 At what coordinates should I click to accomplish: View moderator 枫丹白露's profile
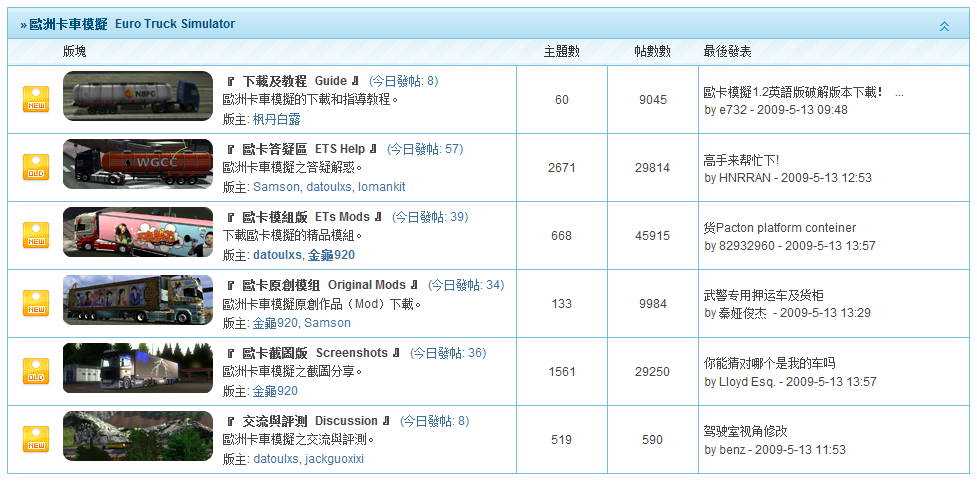pos(276,119)
